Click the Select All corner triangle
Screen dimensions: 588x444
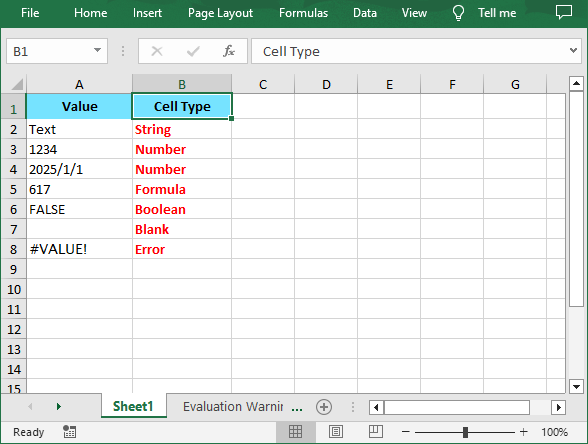point(17,84)
